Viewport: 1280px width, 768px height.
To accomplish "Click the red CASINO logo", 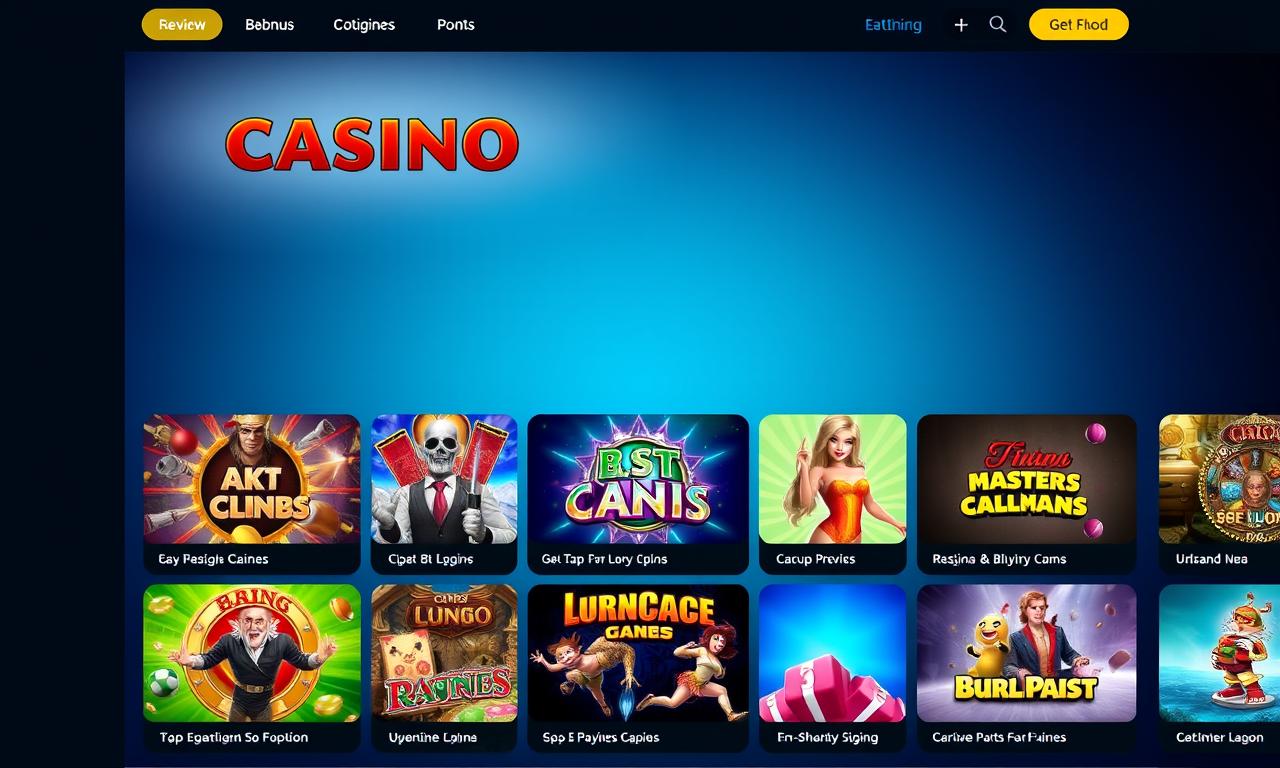I will pyautogui.click(x=372, y=145).
